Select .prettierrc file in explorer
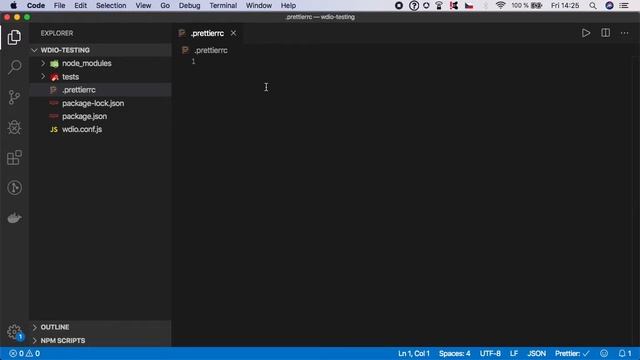 [100, 90]
